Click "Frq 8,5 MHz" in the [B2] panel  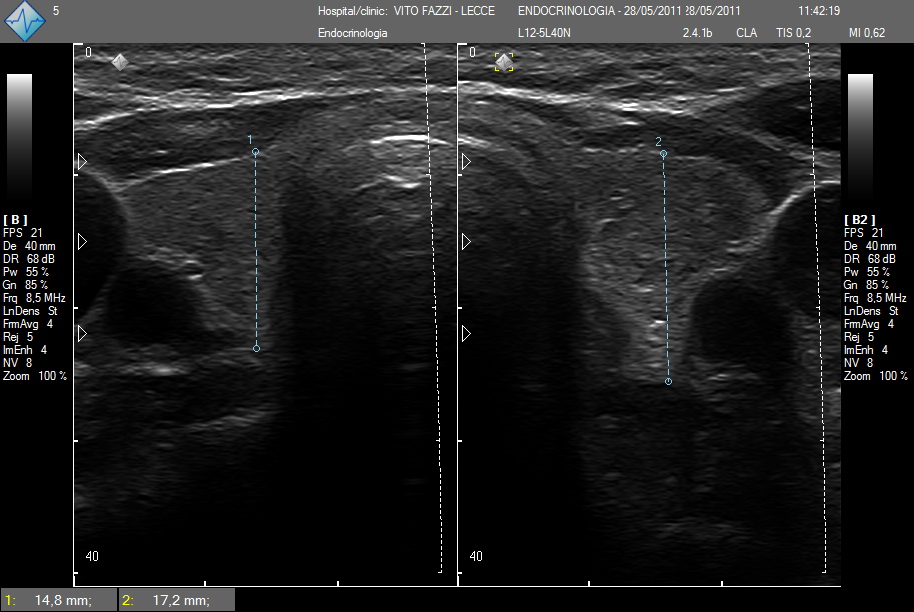pyautogui.click(x=875, y=298)
